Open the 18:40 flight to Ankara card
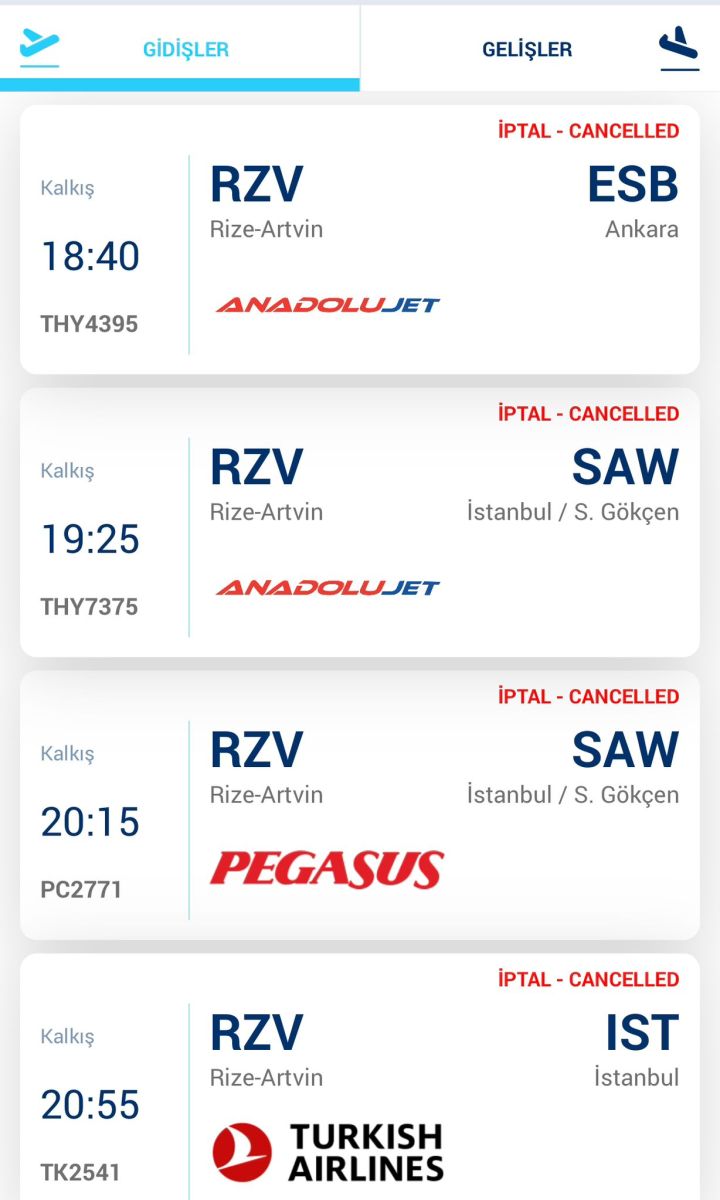The width and height of the screenshot is (720, 1200). [x=360, y=240]
